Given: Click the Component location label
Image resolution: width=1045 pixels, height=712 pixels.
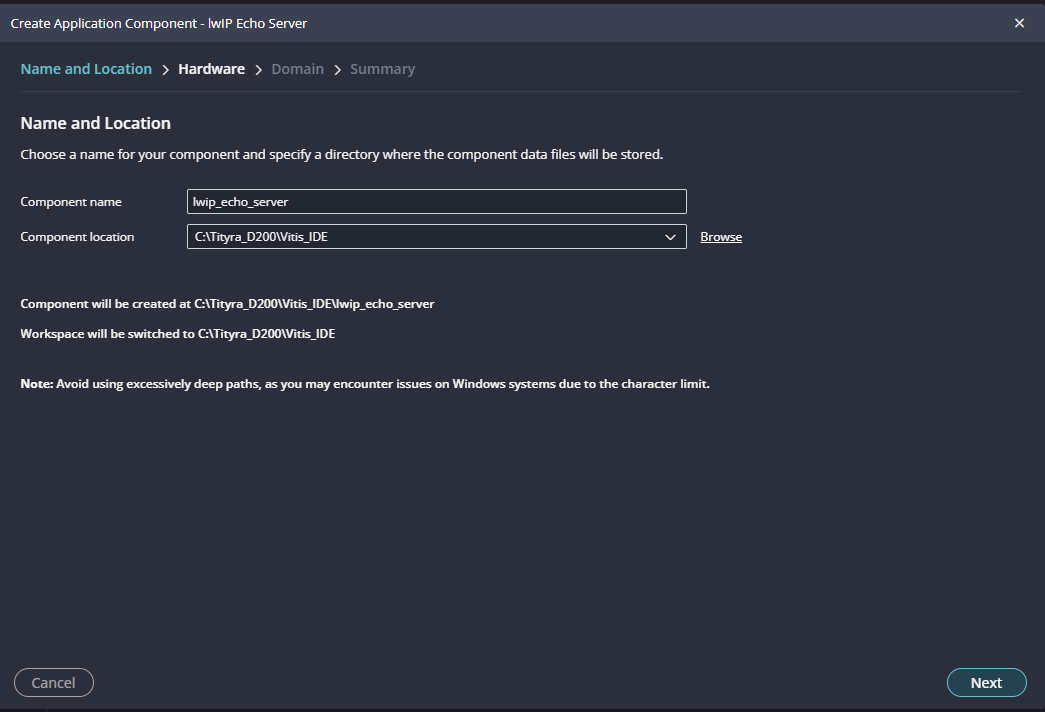Looking at the screenshot, I should tap(77, 237).
